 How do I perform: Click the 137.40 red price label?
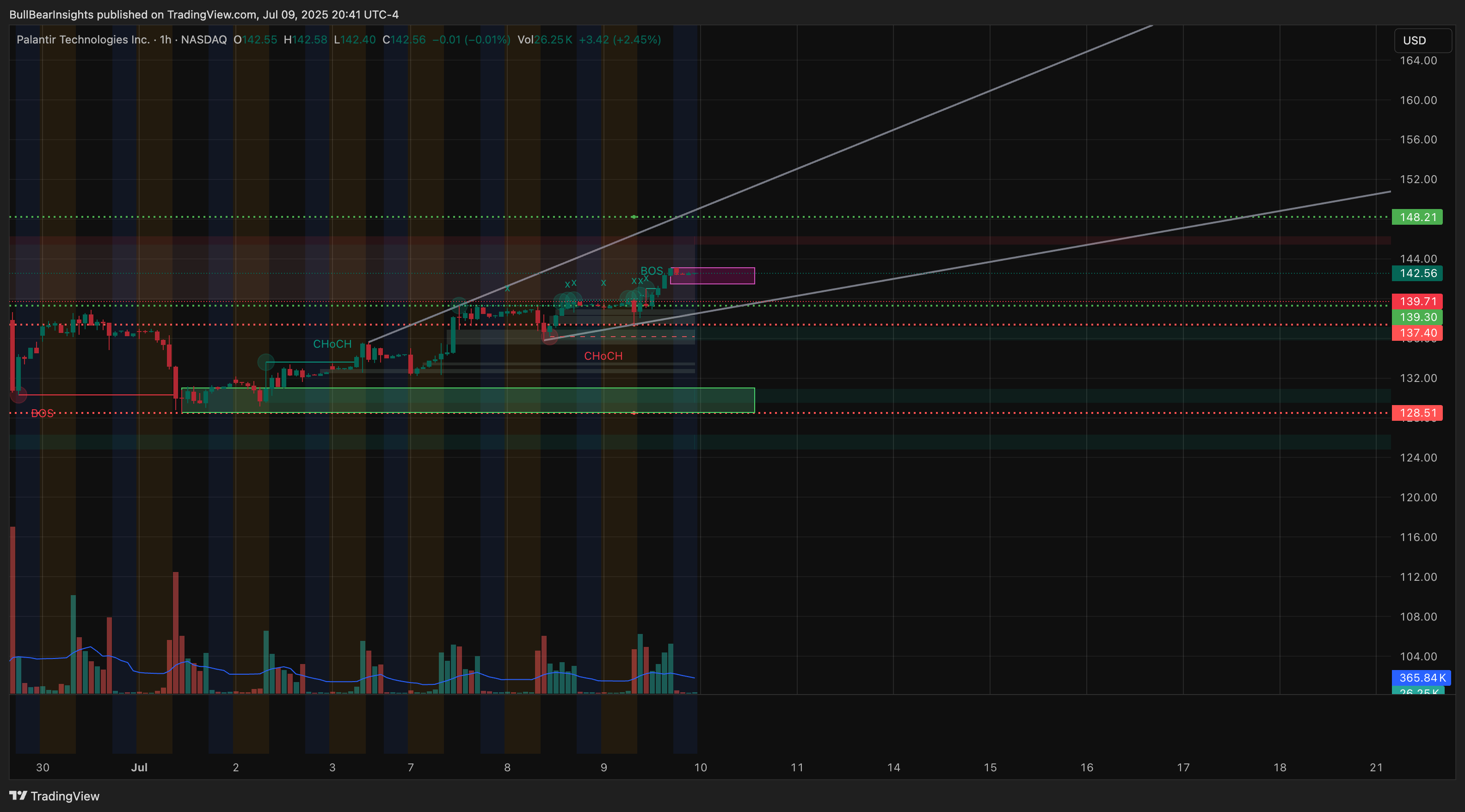click(1417, 333)
